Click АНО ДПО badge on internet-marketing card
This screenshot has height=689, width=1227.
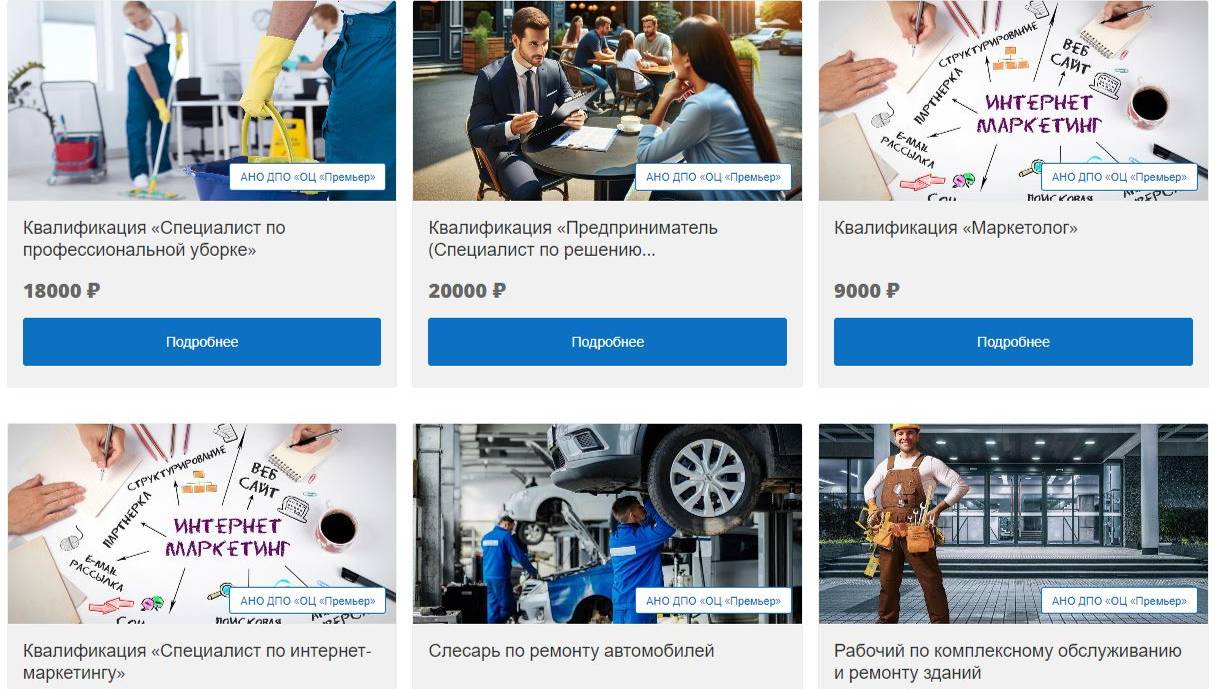pos(308,601)
